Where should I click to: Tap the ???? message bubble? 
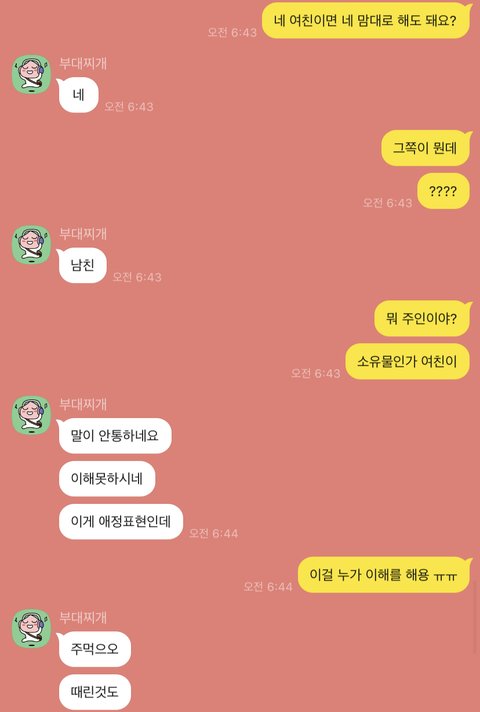pos(443,191)
